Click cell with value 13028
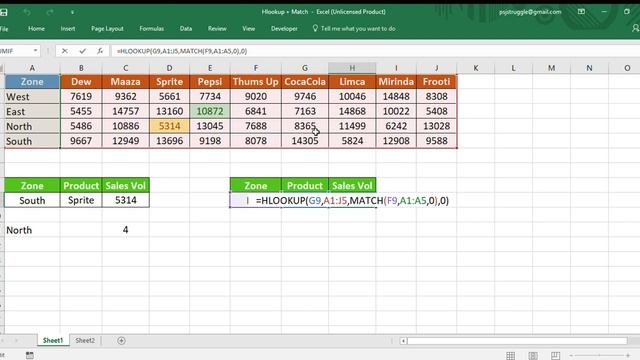 (x=436, y=126)
